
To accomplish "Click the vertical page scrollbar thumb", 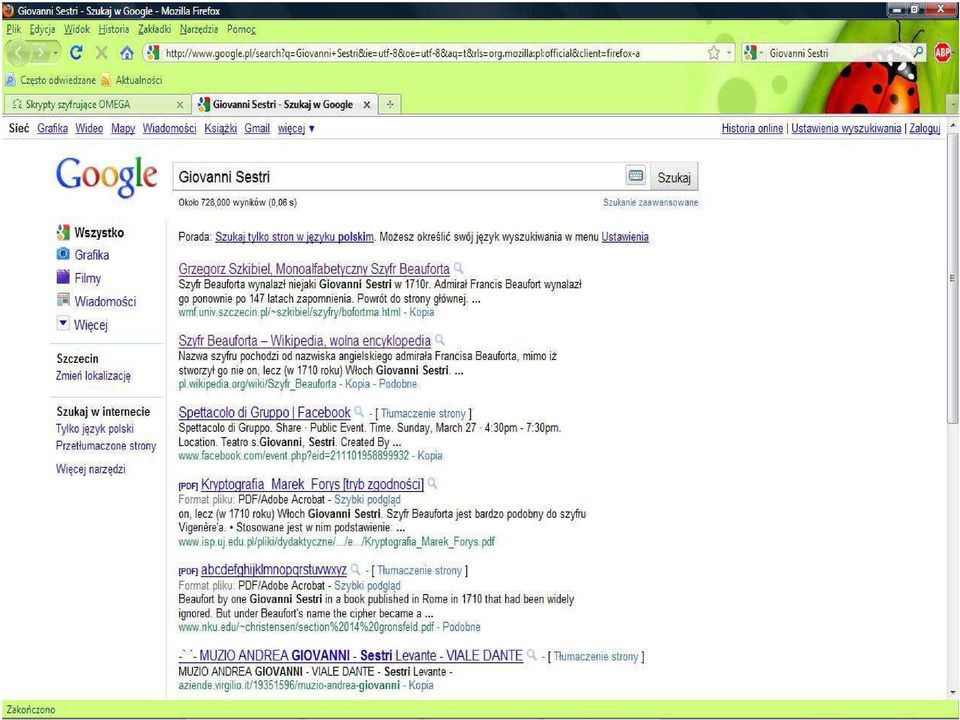I will pyautogui.click(x=952, y=278).
